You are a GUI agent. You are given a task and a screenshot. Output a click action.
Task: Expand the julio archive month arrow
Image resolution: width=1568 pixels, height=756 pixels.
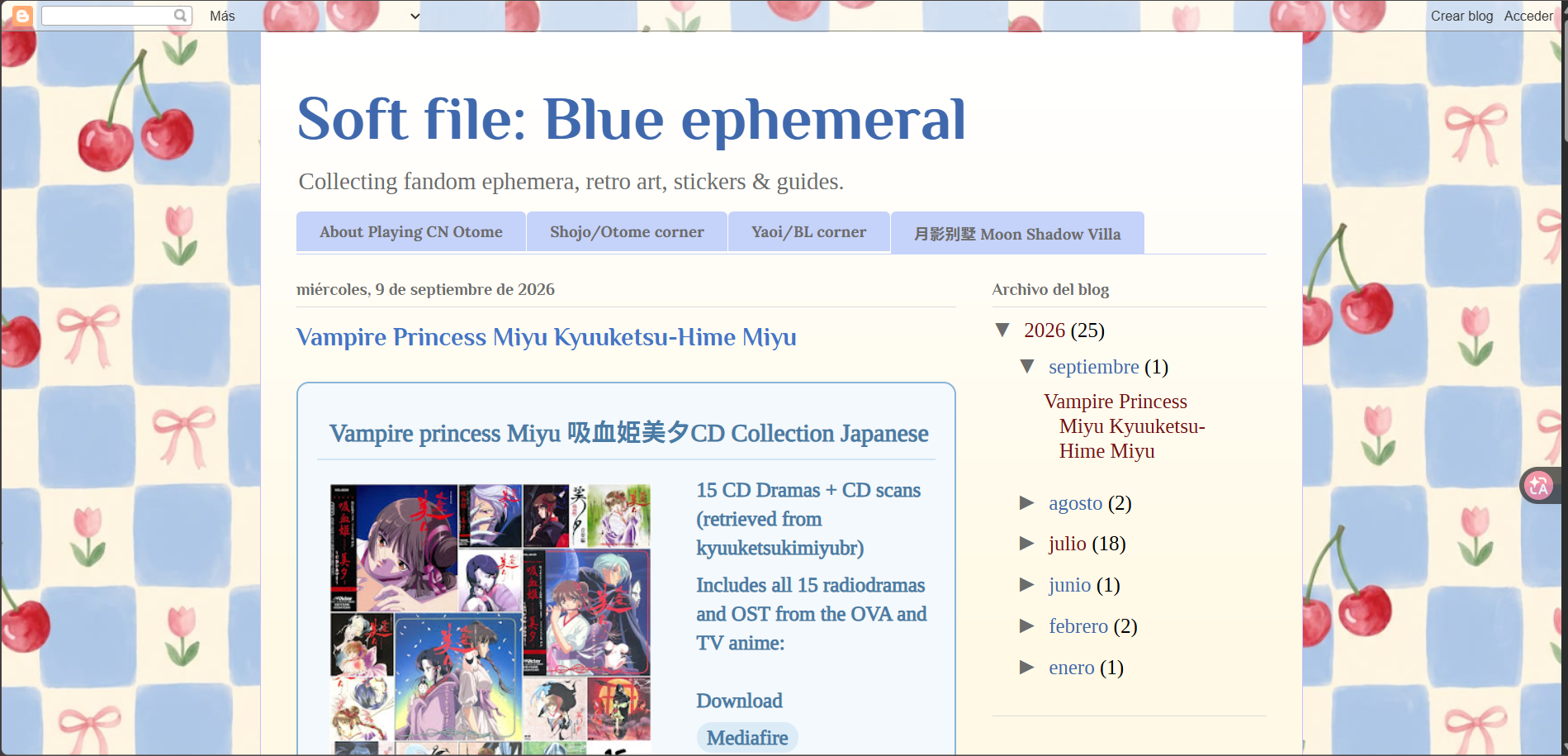pos(1027,544)
